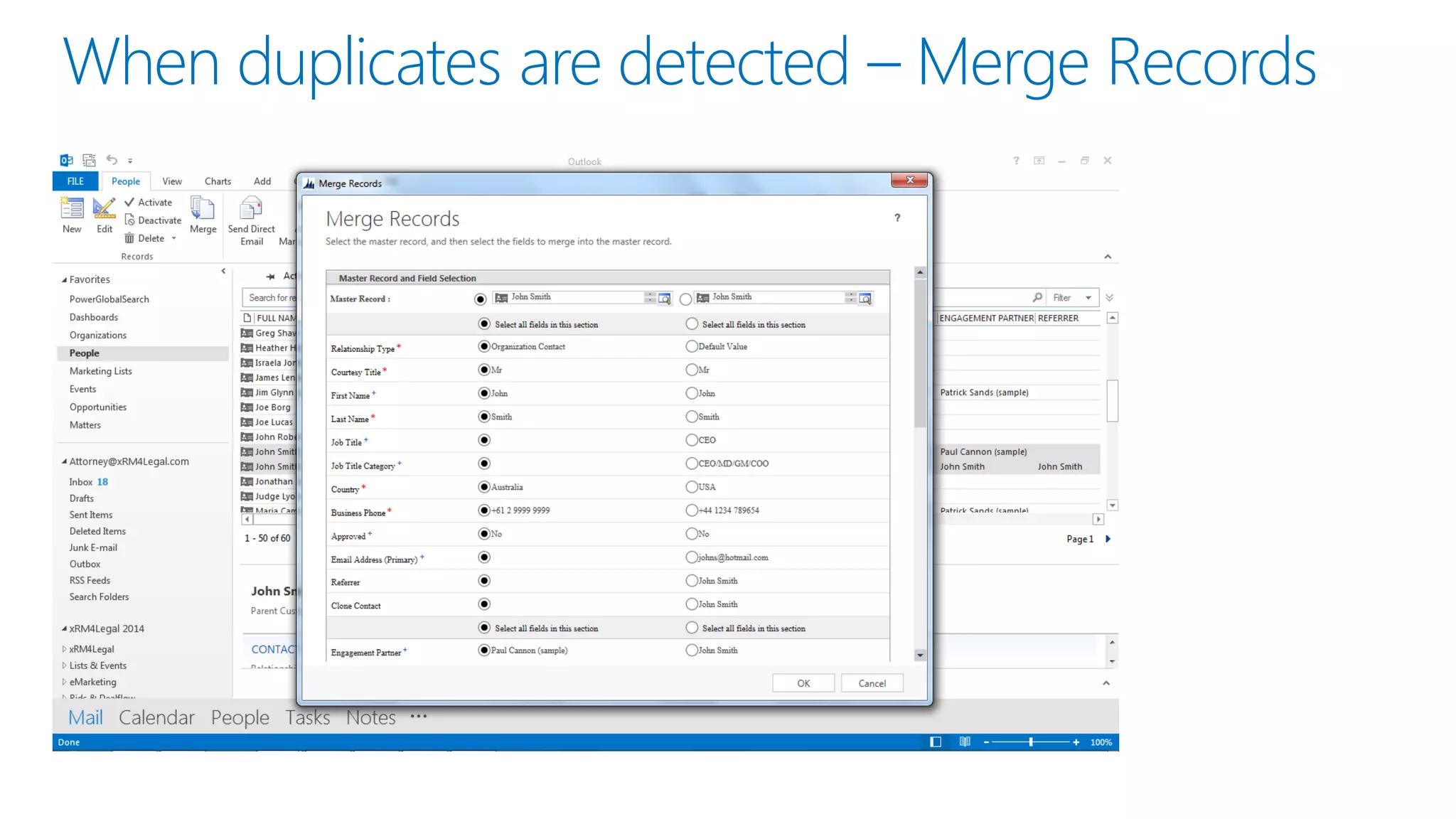Click the search magnifier beside Filter
The height and width of the screenshot is (819, 1456).
coord(1037,297)
